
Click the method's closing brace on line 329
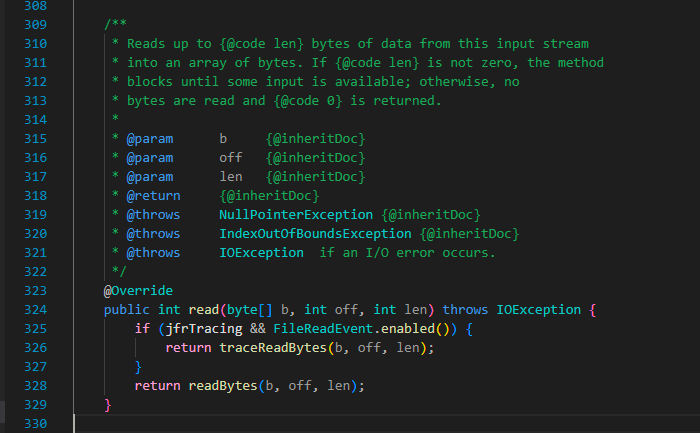point(108,405)
